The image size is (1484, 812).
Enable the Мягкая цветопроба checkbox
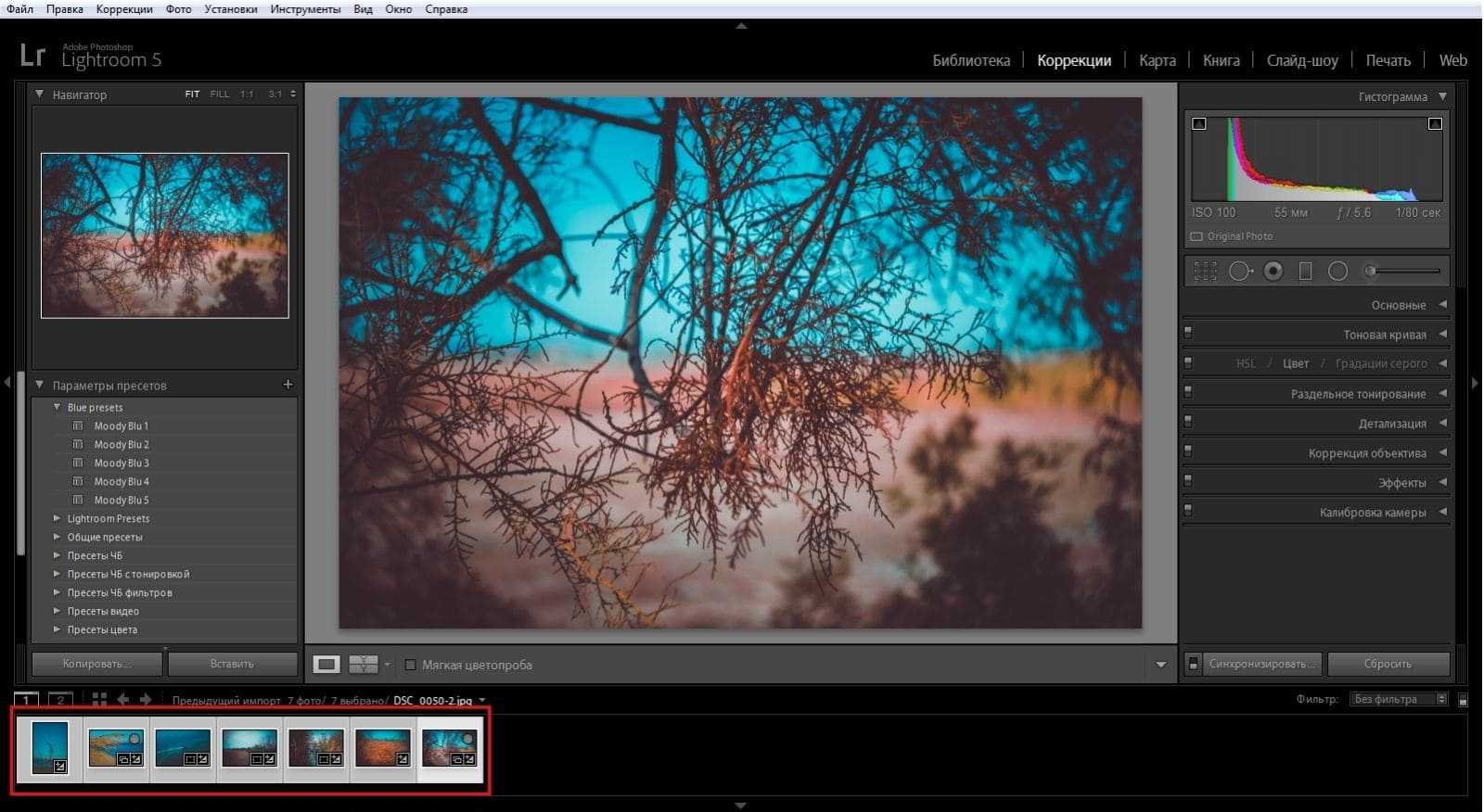point(410,666)
